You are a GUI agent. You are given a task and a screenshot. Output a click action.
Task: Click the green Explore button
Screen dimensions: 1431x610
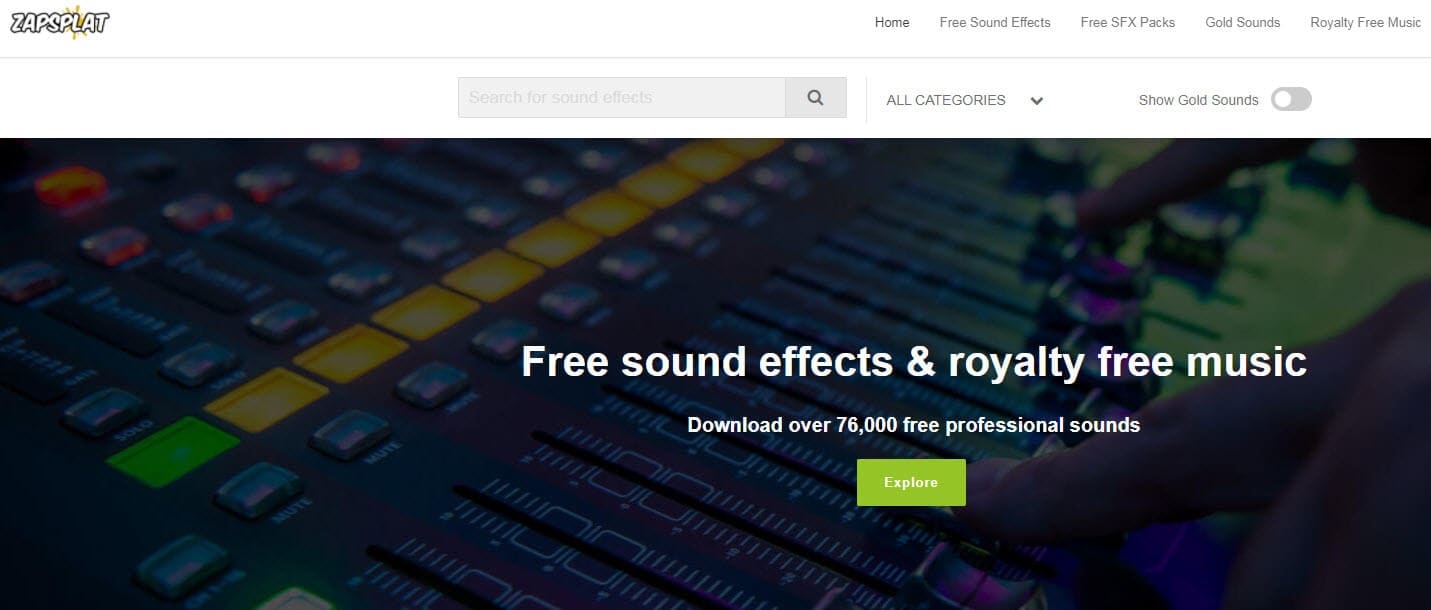[911, 482]
